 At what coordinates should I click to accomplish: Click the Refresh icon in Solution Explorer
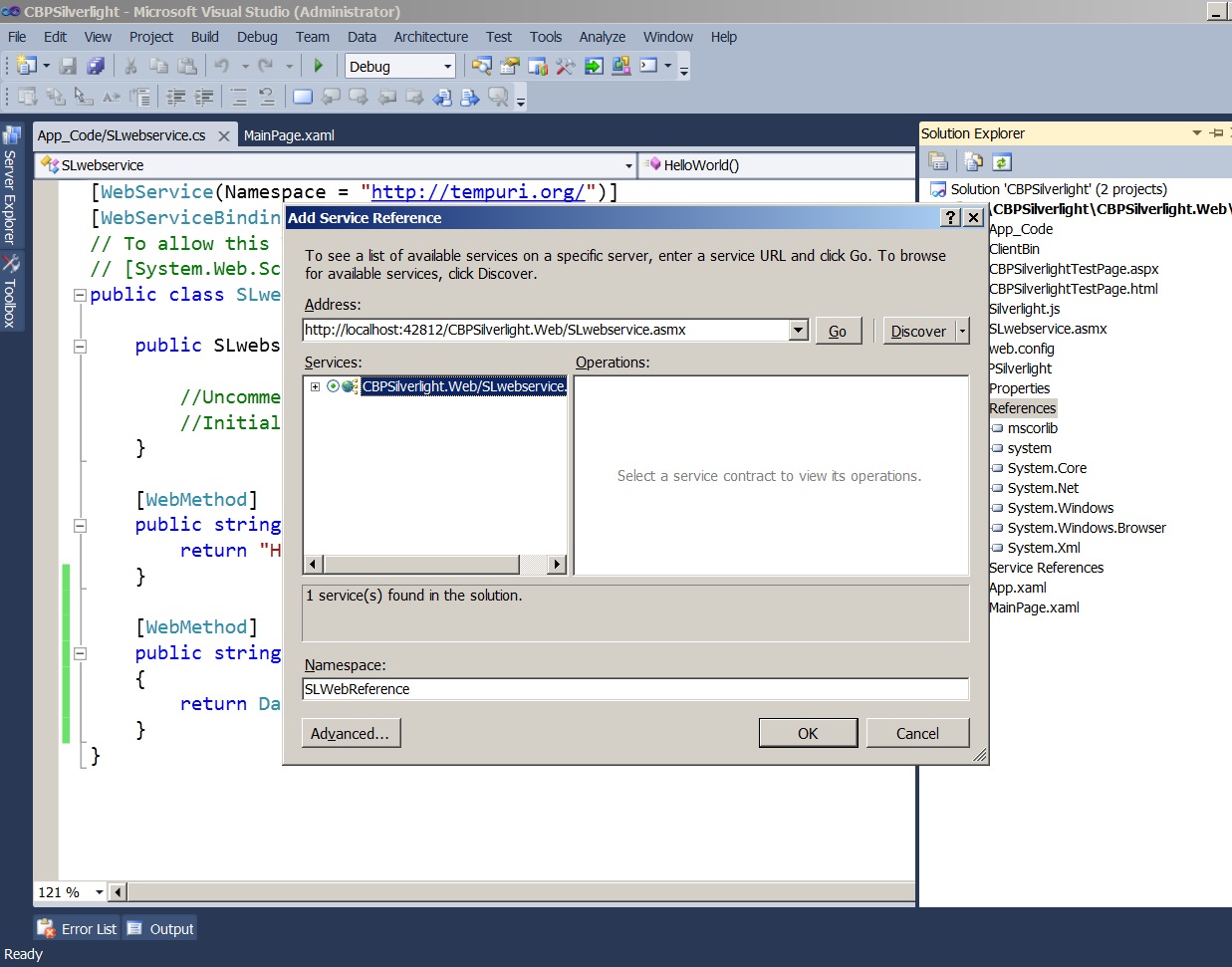click(1002, 161)
